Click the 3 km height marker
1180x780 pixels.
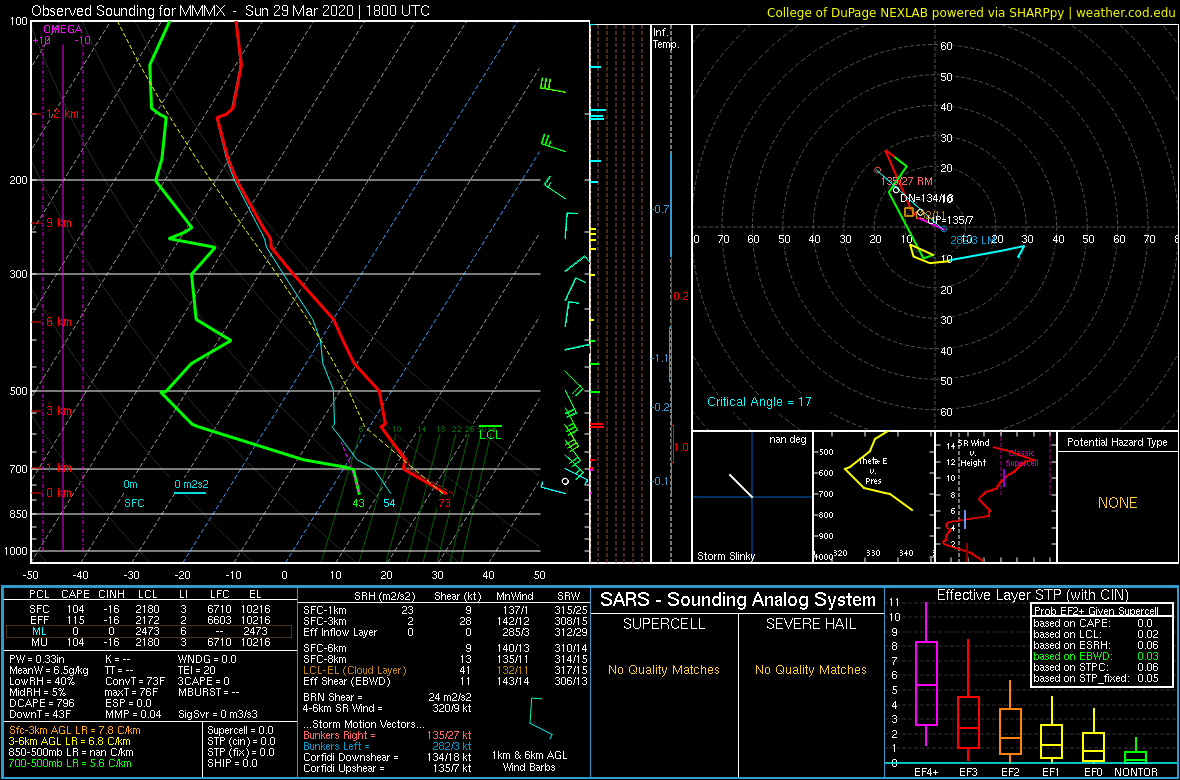[x=57, y=411]
